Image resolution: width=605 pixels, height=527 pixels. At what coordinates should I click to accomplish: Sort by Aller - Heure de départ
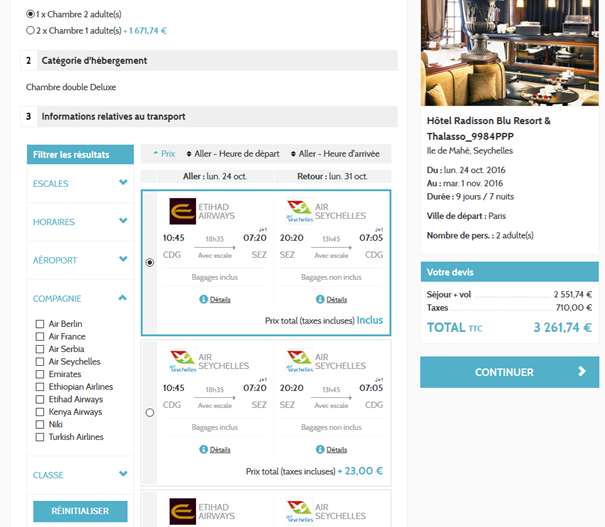pyautogui.click(x=233, y=154)
